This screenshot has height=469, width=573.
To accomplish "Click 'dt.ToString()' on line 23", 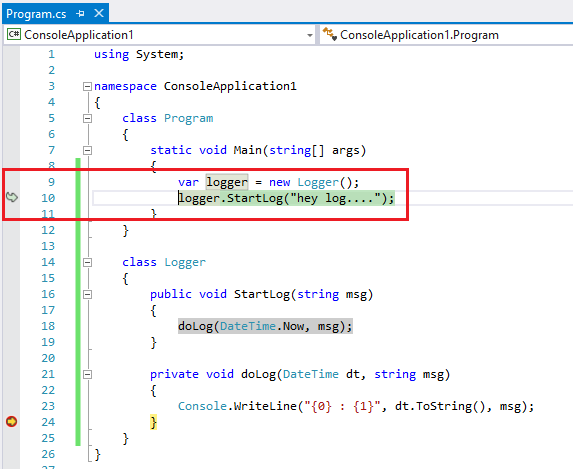I will pyautogui.click(x=440, y=406).
